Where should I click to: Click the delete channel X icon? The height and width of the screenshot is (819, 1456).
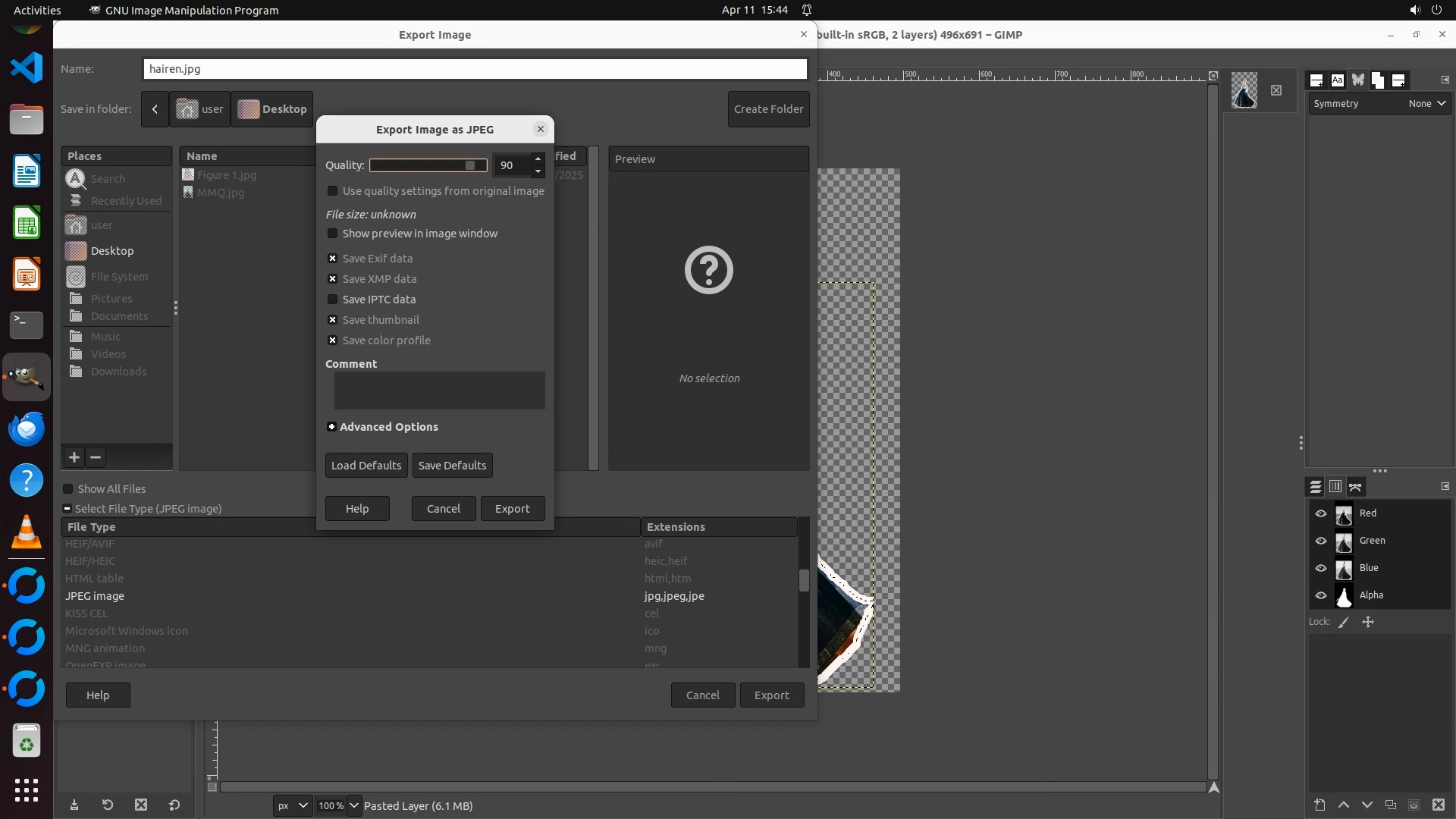1439,805
